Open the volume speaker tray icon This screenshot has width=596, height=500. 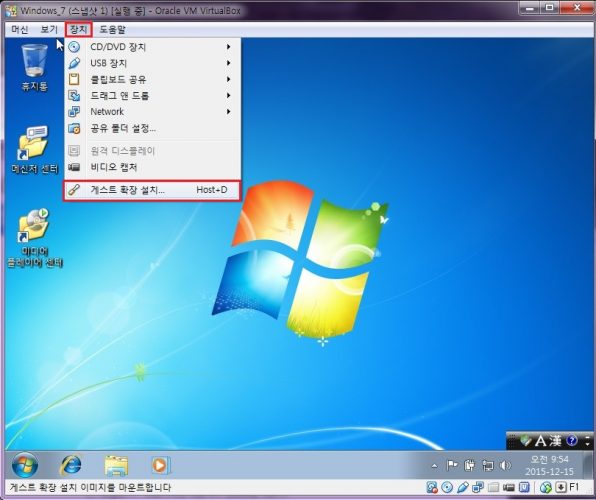(x=506, y=465)
